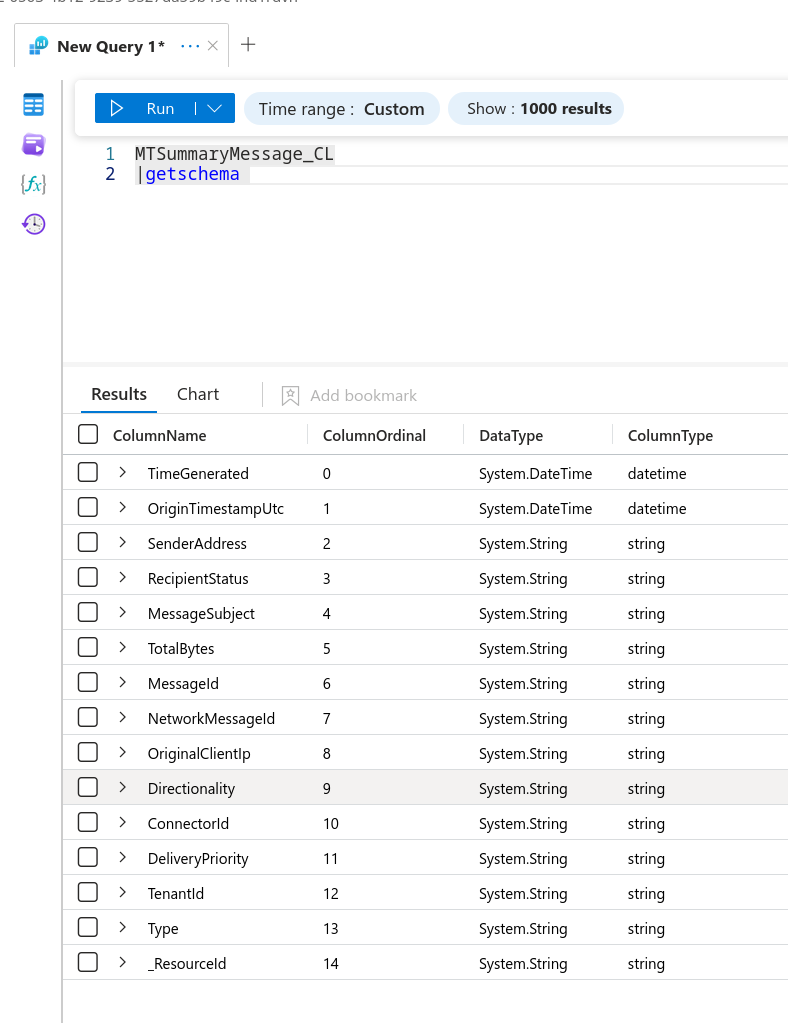Image resolution: width=788 pixels, height=1023 pixels.
Task: Select the Directionality row checkbox
Action: tap(88, 788)
